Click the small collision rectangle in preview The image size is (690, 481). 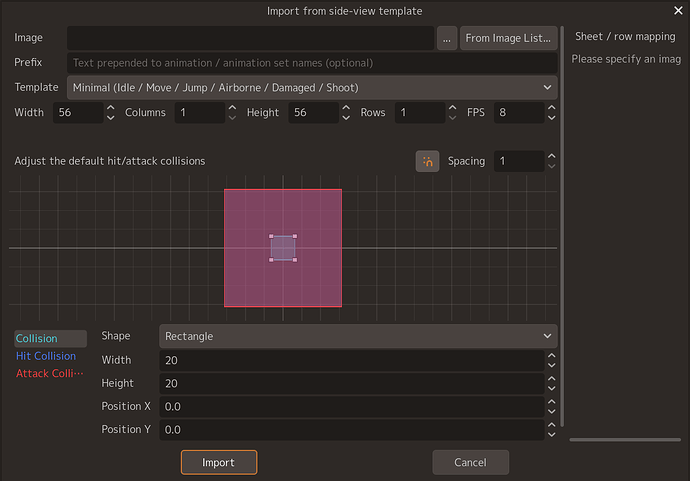point(283,248)
